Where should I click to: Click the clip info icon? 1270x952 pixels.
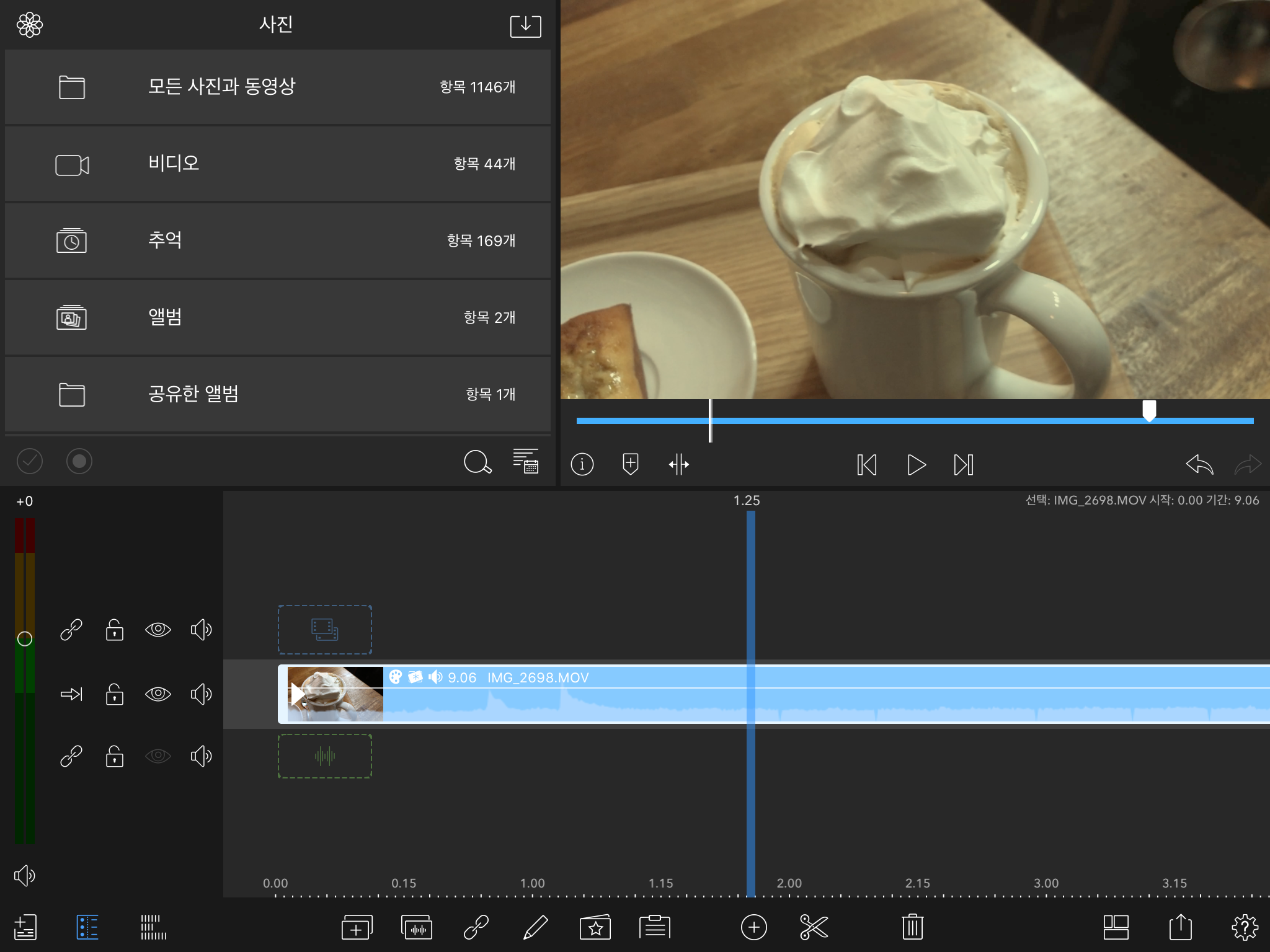point(582,464)
